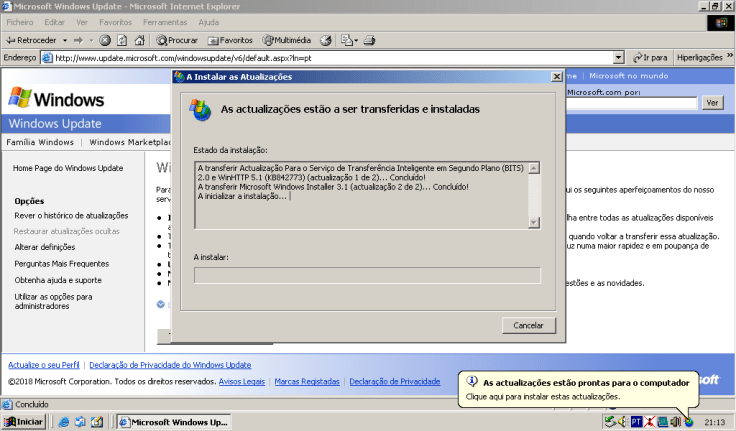Click the Iniciar start button
Screen dimensions: 736x431
[24, 421]
